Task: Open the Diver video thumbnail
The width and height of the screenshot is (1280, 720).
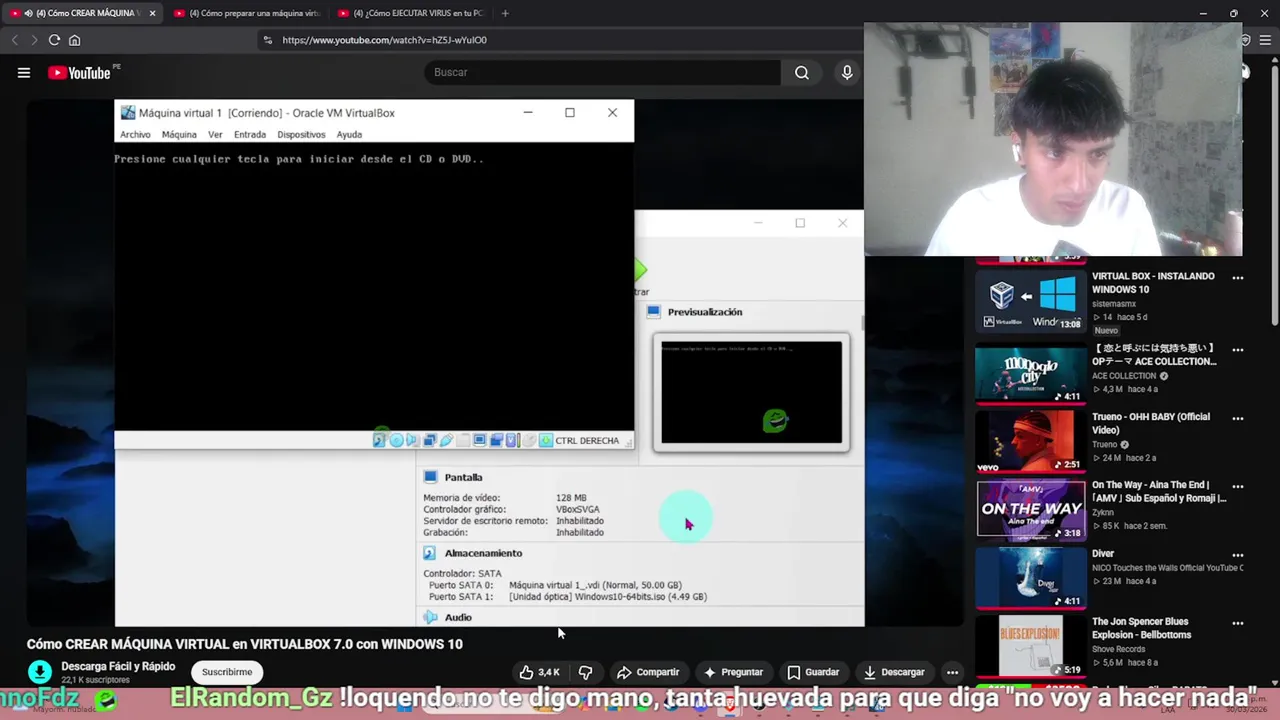Action: 1031,578
